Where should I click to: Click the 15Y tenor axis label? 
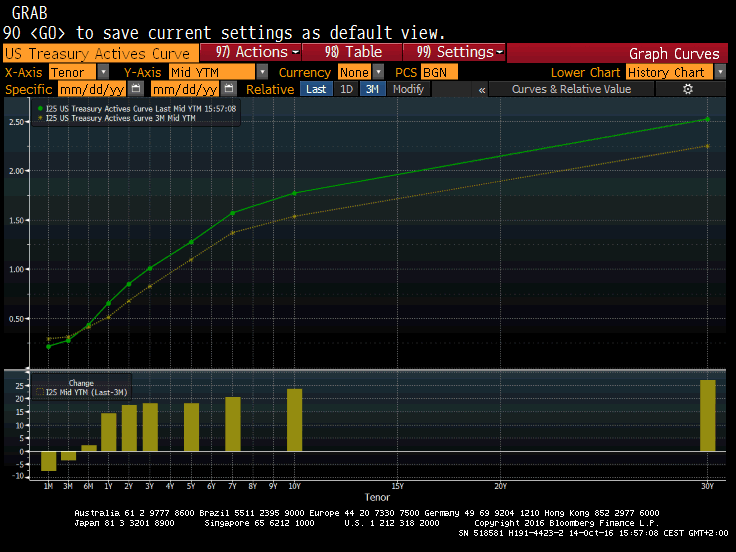click(397, 486)
